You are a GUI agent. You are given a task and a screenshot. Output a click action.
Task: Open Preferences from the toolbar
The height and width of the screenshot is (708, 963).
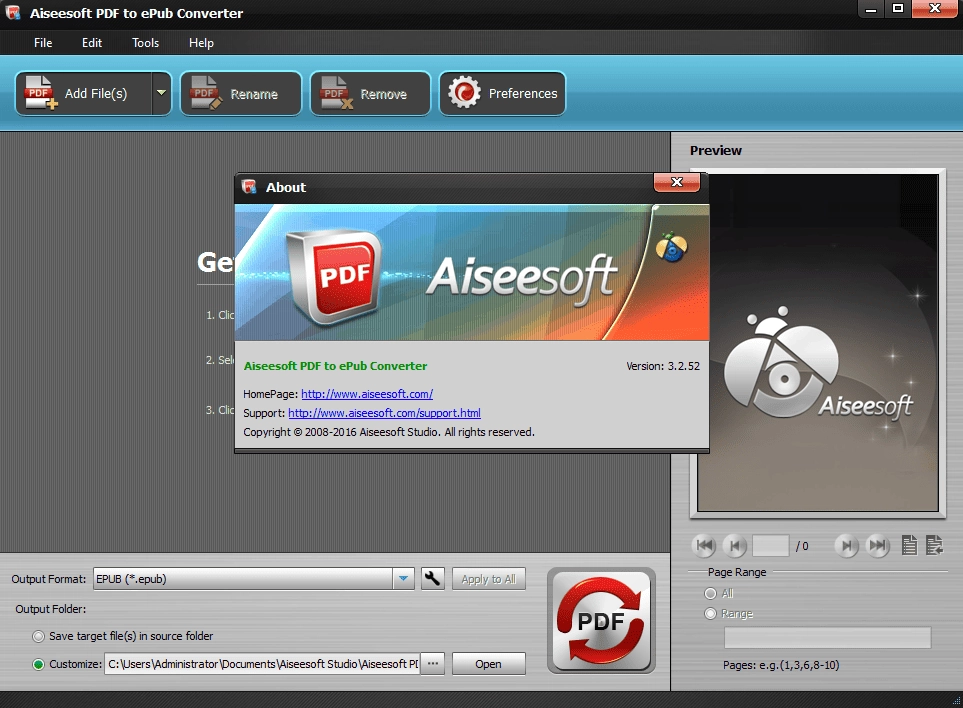pyautogui.click(x=502, y=93)
